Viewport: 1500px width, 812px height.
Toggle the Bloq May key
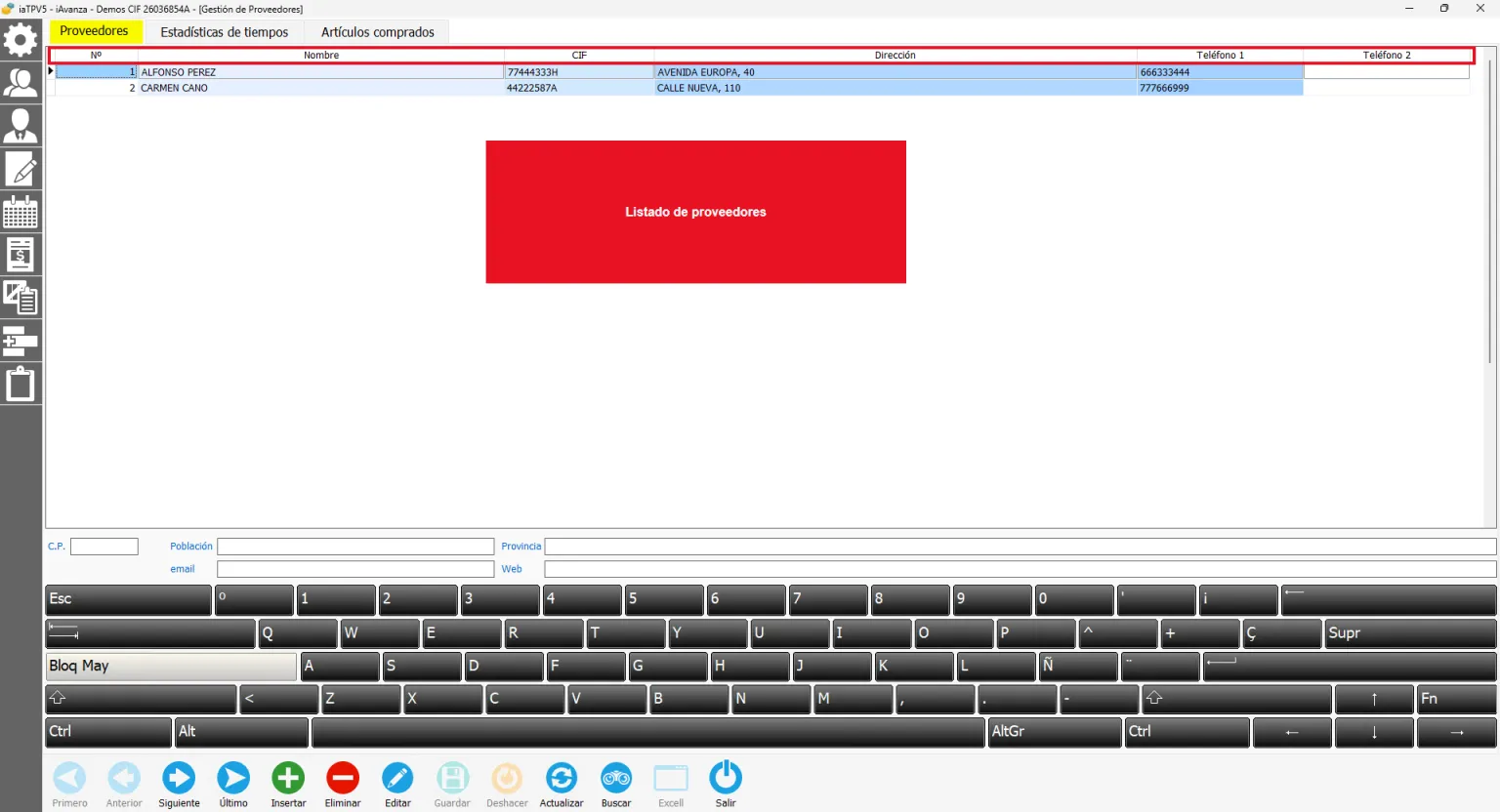(x=171, y=666)
